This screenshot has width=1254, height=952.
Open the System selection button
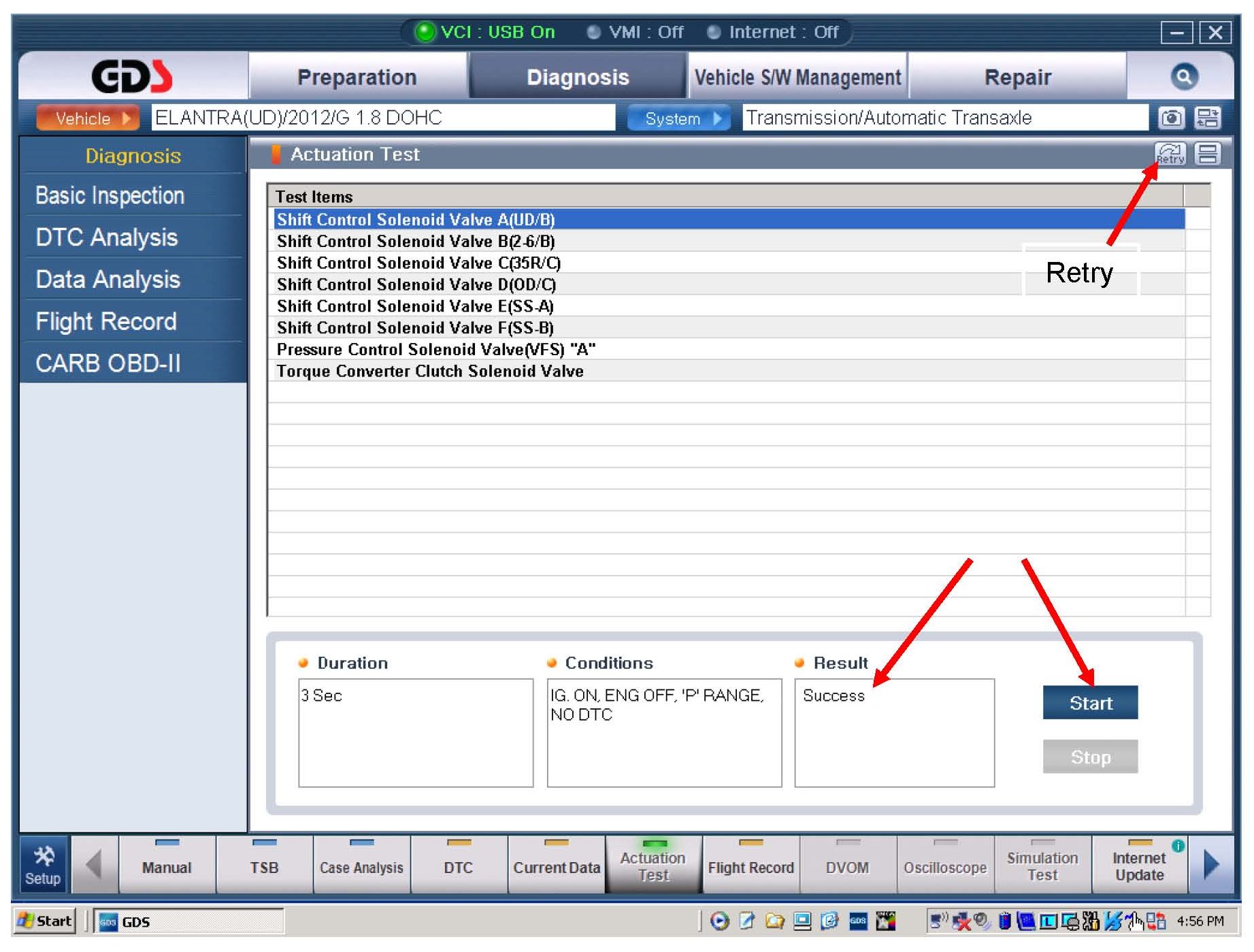click(678, 118)
